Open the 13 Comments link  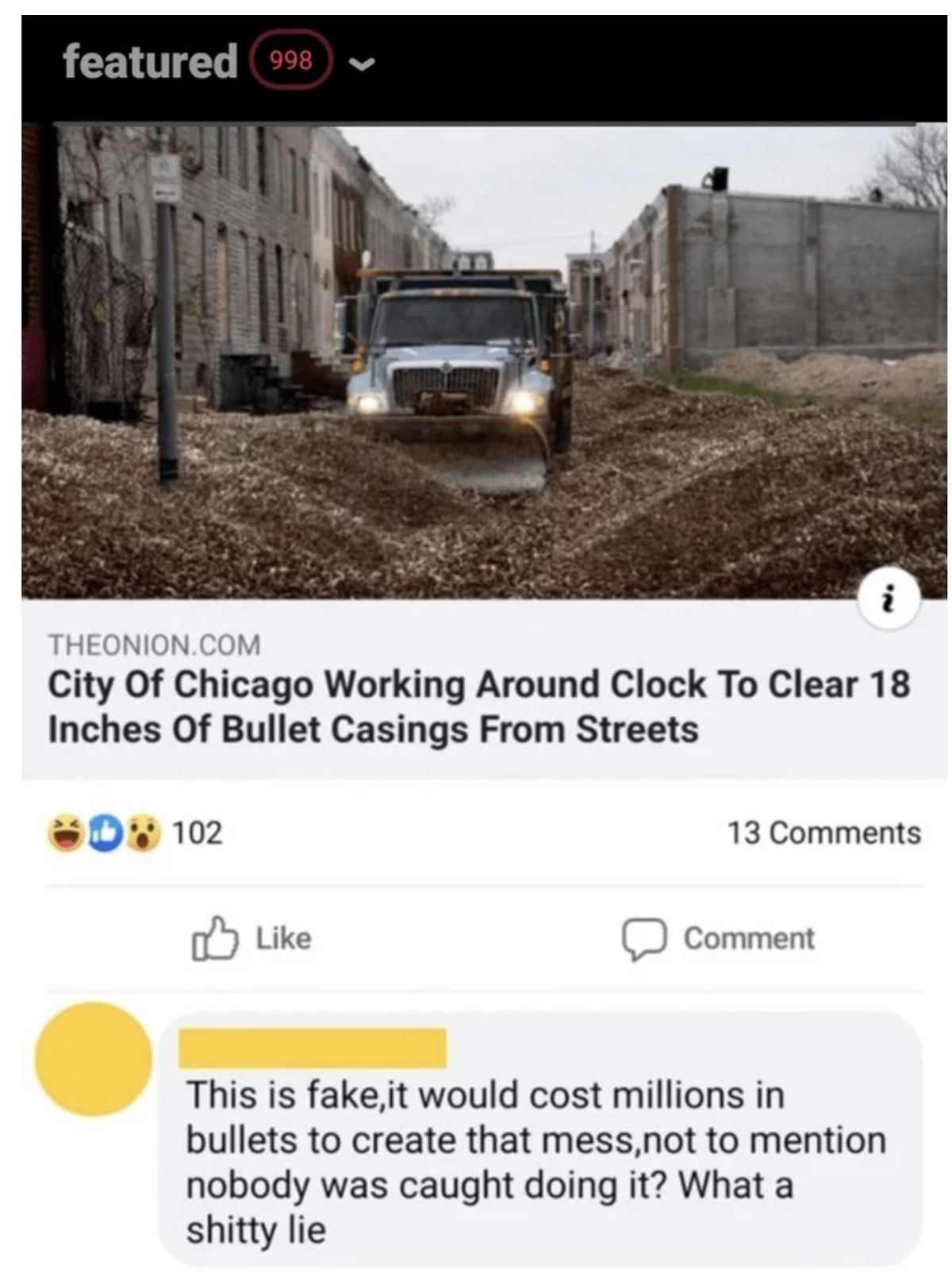click(824, 833)
